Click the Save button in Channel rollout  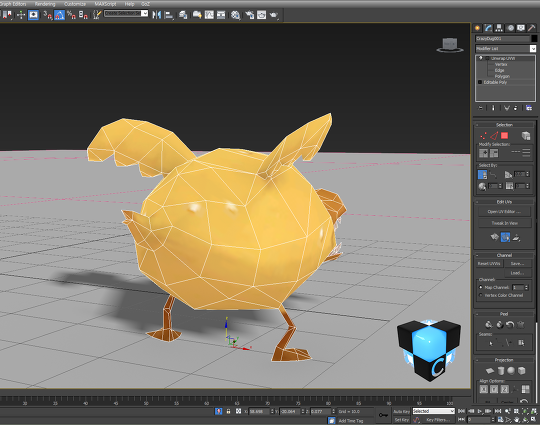coord(518,263)
